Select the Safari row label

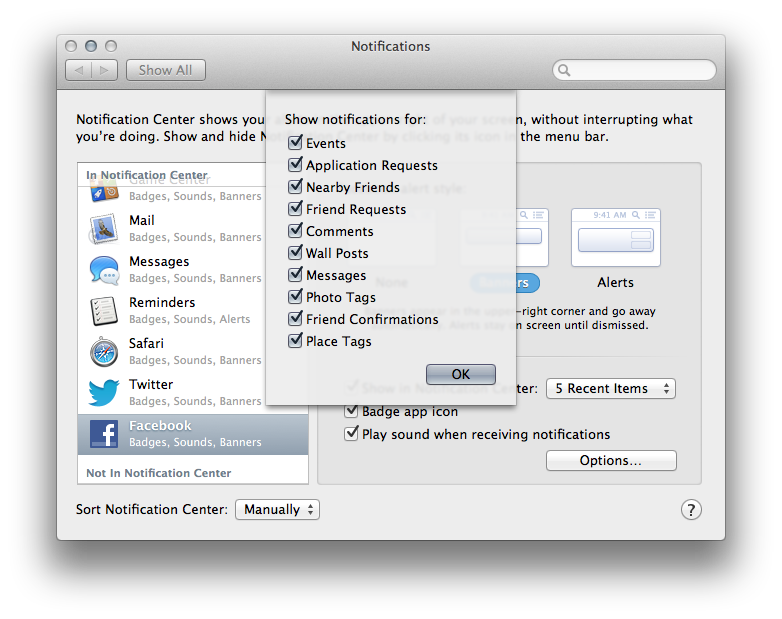[146, 344]
